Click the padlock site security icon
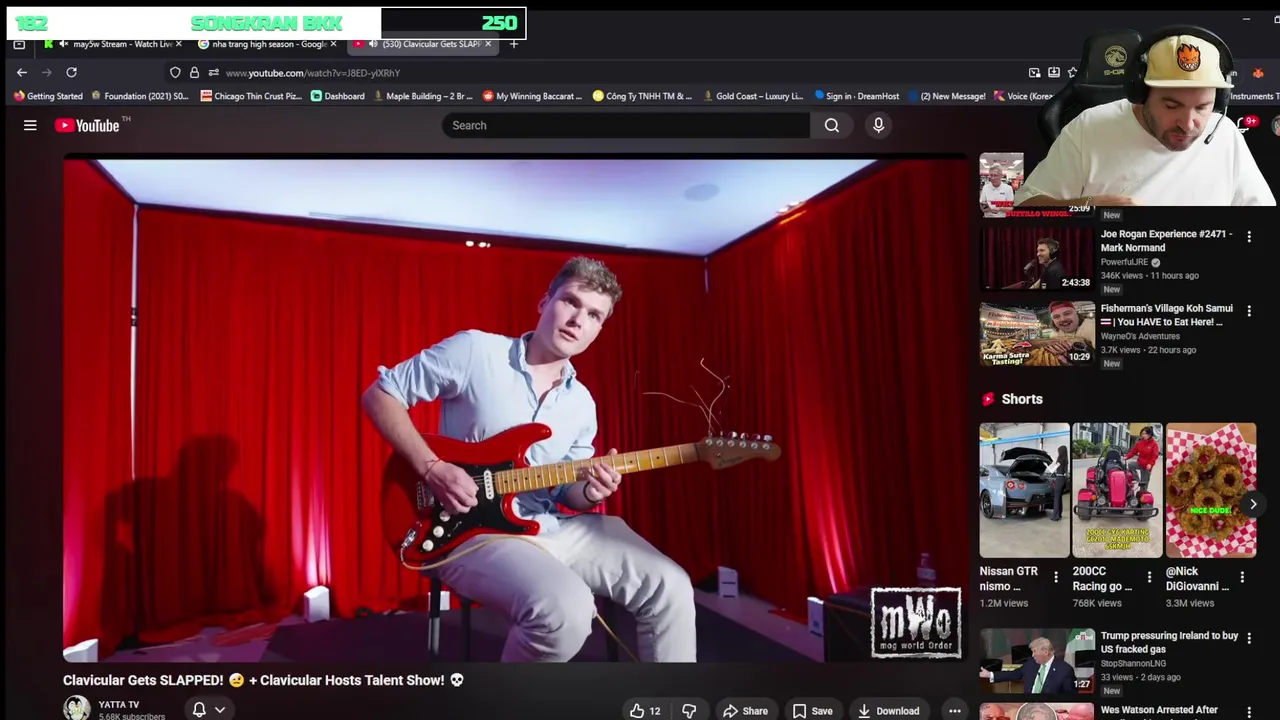This screenshot has width=1280, height=720. pos(194,72)
